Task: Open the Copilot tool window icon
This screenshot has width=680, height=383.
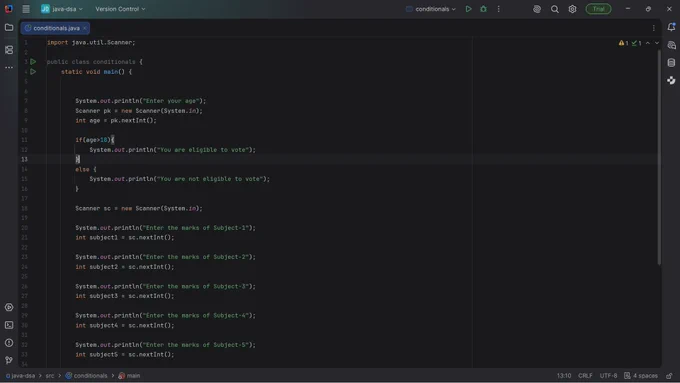Action: (x=671, y=81)
